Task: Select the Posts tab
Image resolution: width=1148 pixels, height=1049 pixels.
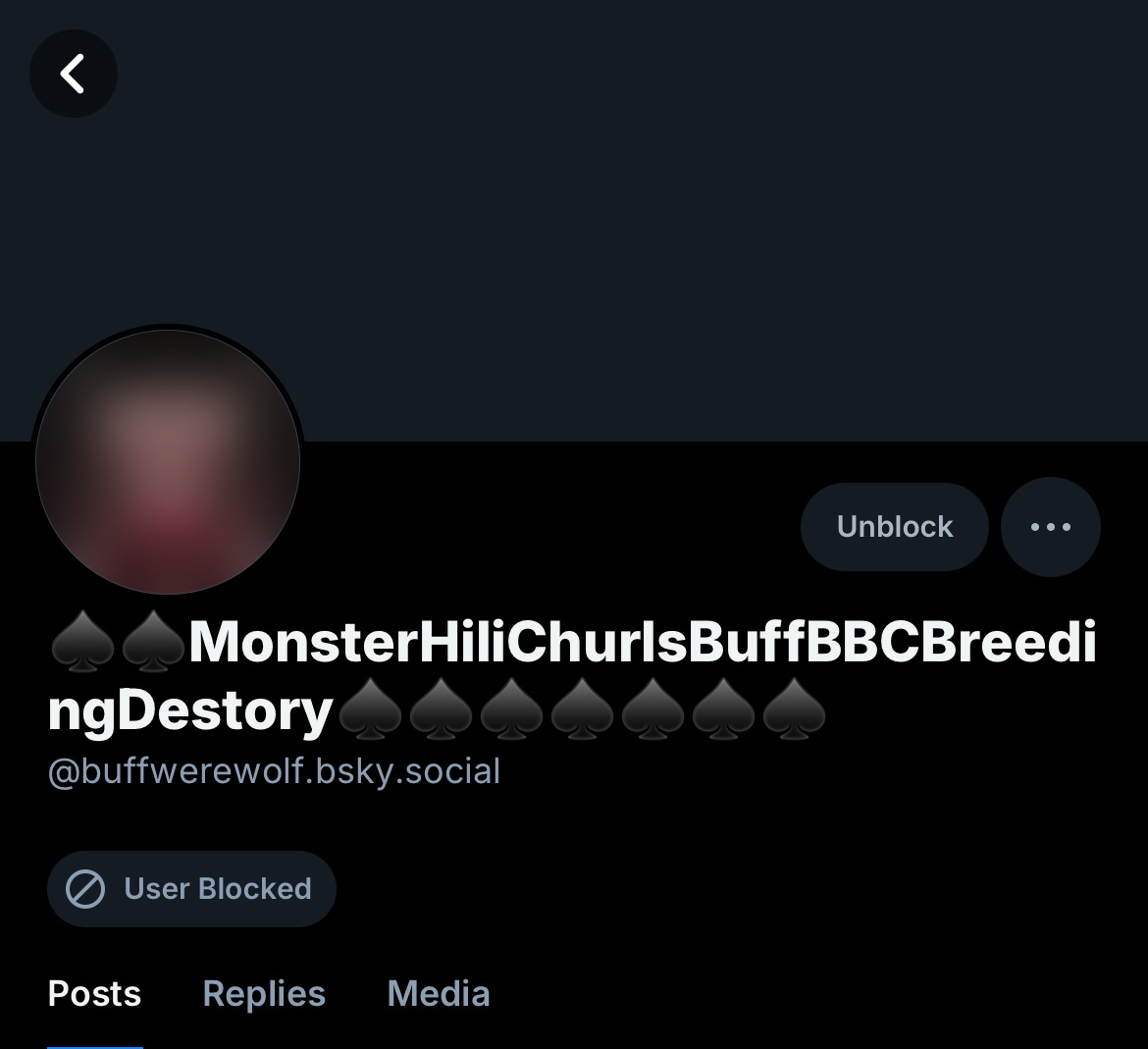Action: (x=94, y=993)
